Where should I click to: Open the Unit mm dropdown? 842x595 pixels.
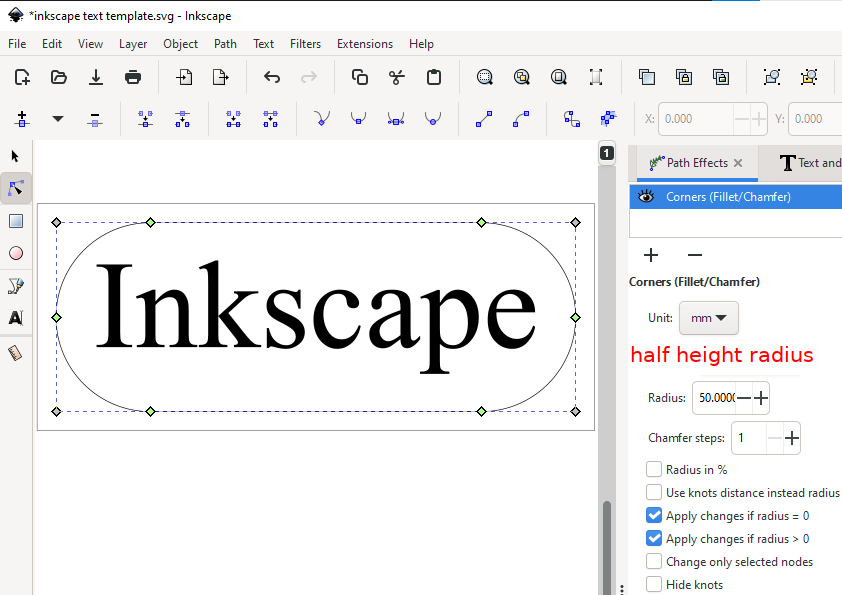[x=709, y=318]
